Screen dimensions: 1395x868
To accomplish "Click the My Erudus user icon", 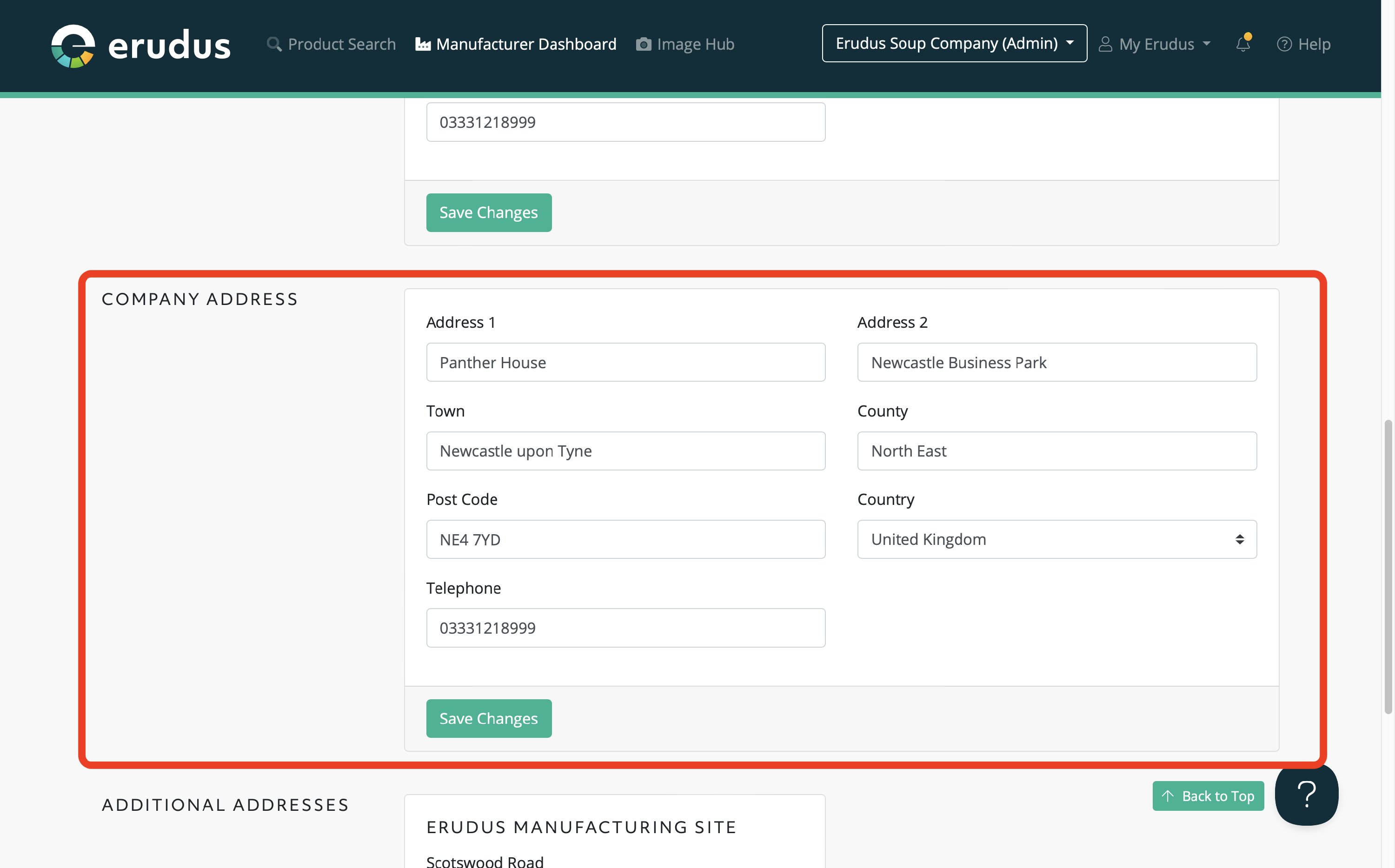I will [1105, 44].
